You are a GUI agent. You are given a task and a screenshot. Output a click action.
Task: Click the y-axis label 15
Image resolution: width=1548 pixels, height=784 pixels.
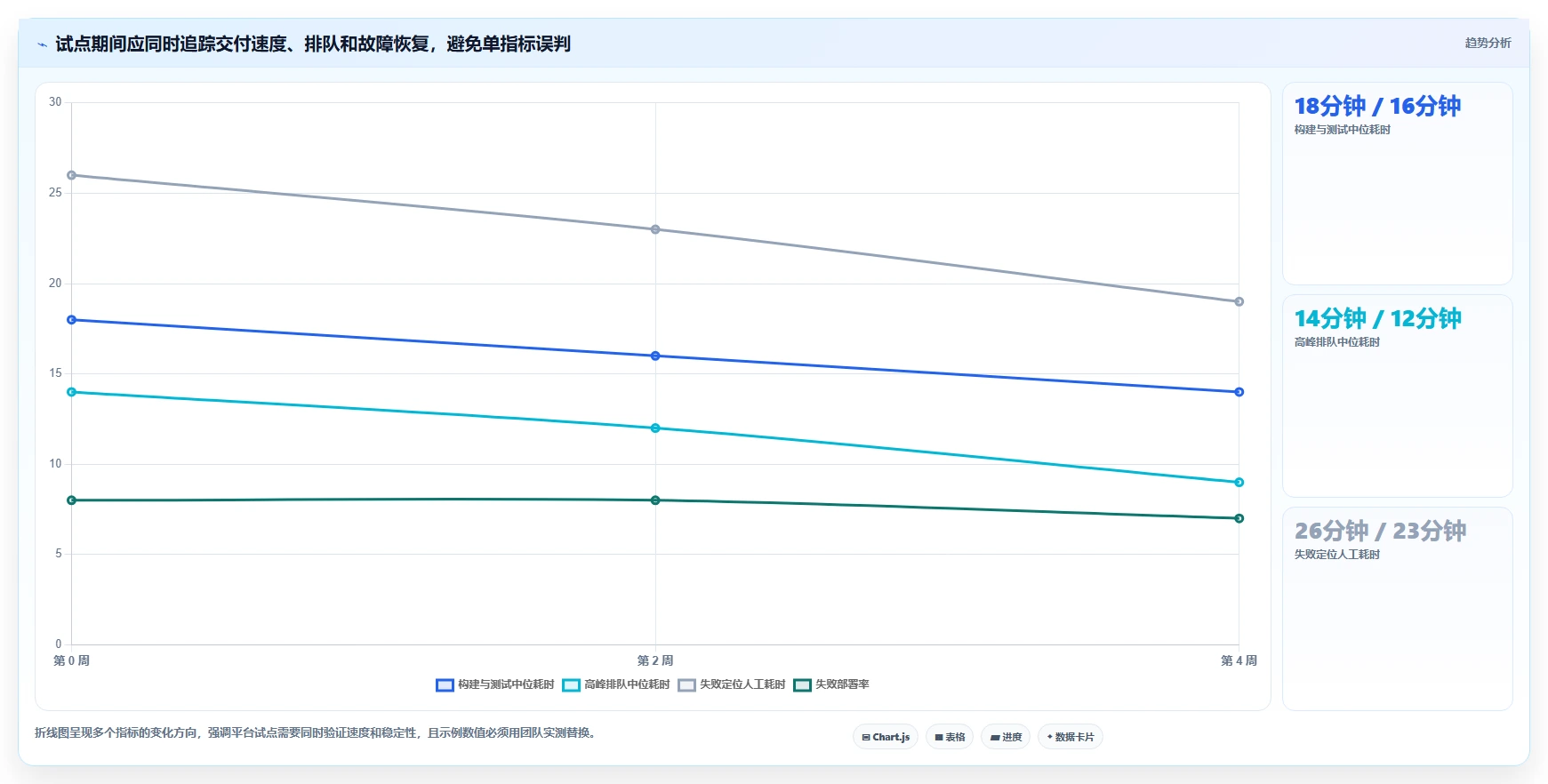click(55, 373)
